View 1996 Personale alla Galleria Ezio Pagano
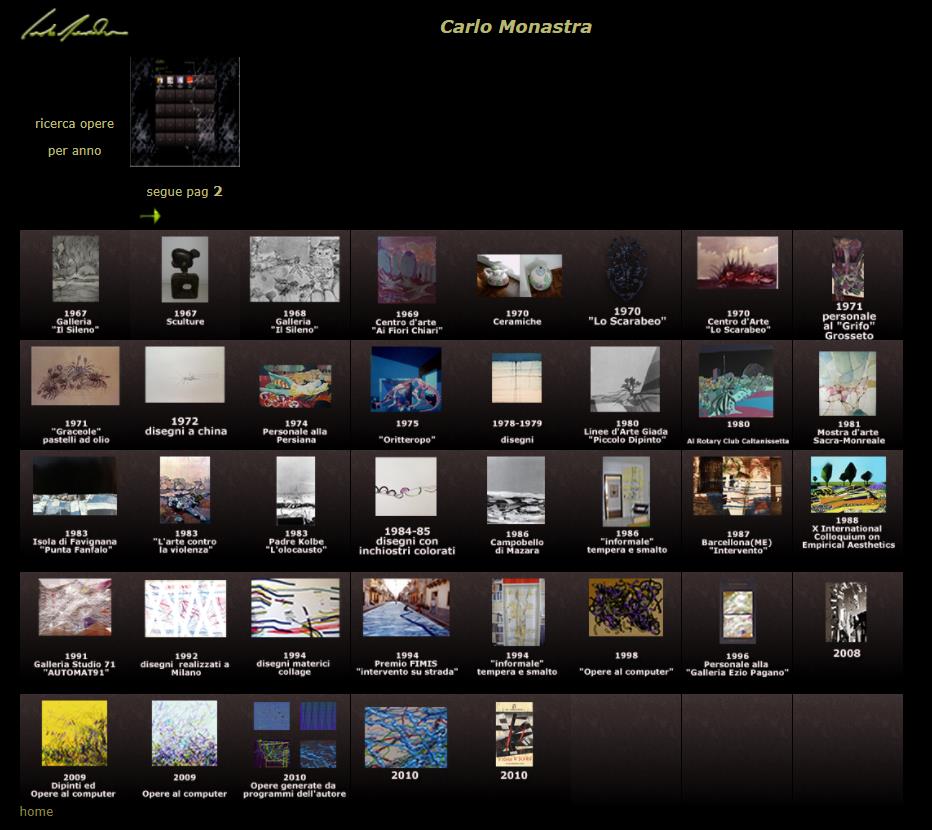Viewport: 932px width, 830px height. click(x=737, y=613)
